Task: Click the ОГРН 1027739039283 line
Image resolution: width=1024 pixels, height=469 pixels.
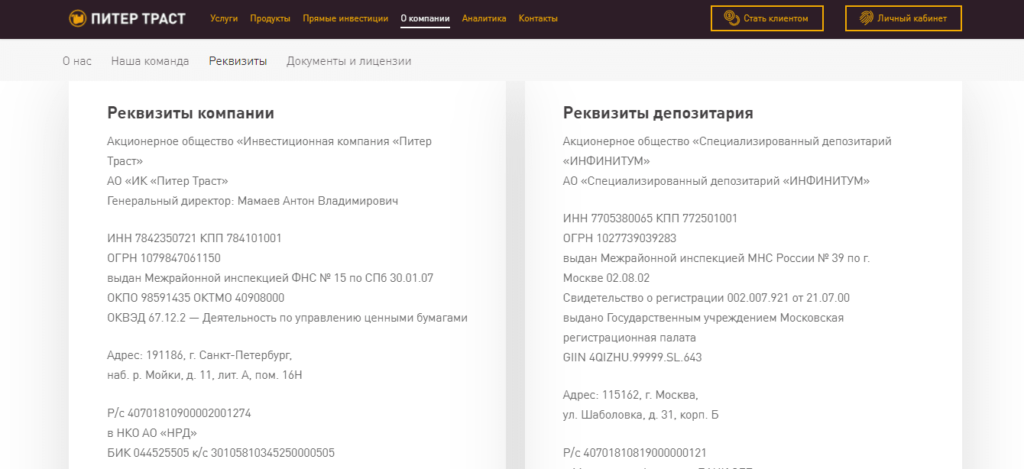Action: [x=620, y=238]
